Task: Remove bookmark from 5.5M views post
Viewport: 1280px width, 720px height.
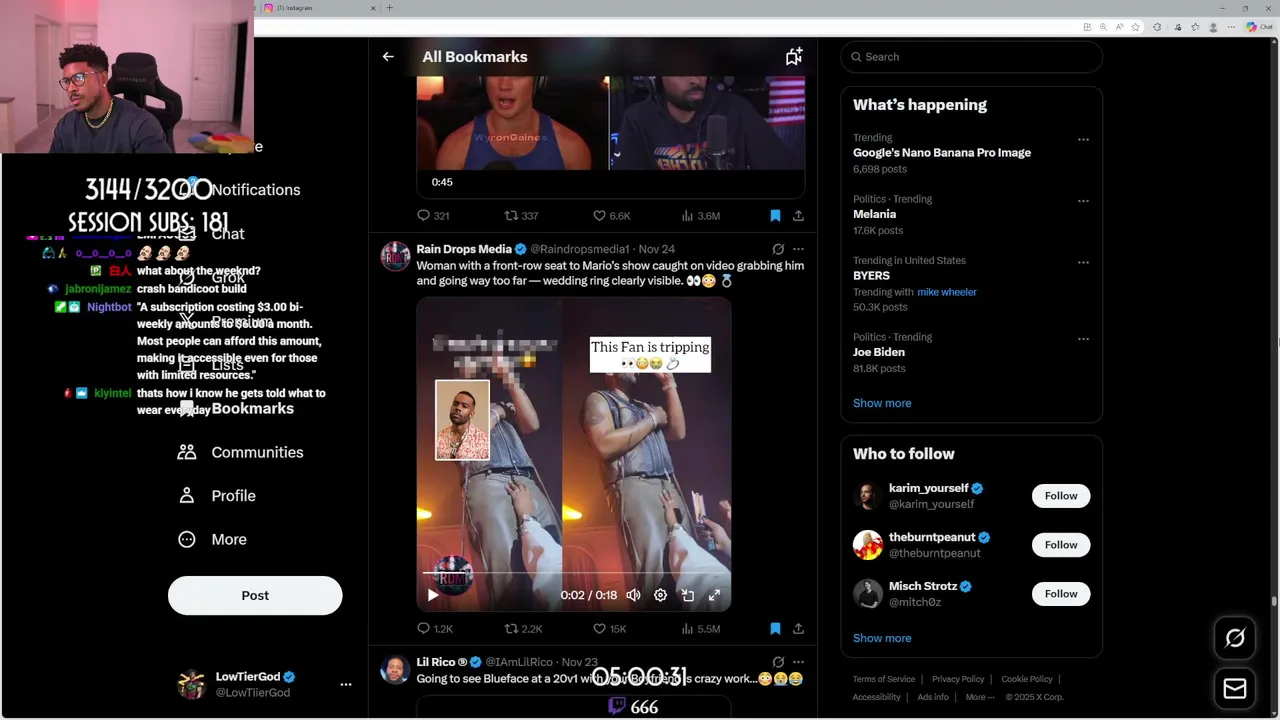Action: point(775,629)
